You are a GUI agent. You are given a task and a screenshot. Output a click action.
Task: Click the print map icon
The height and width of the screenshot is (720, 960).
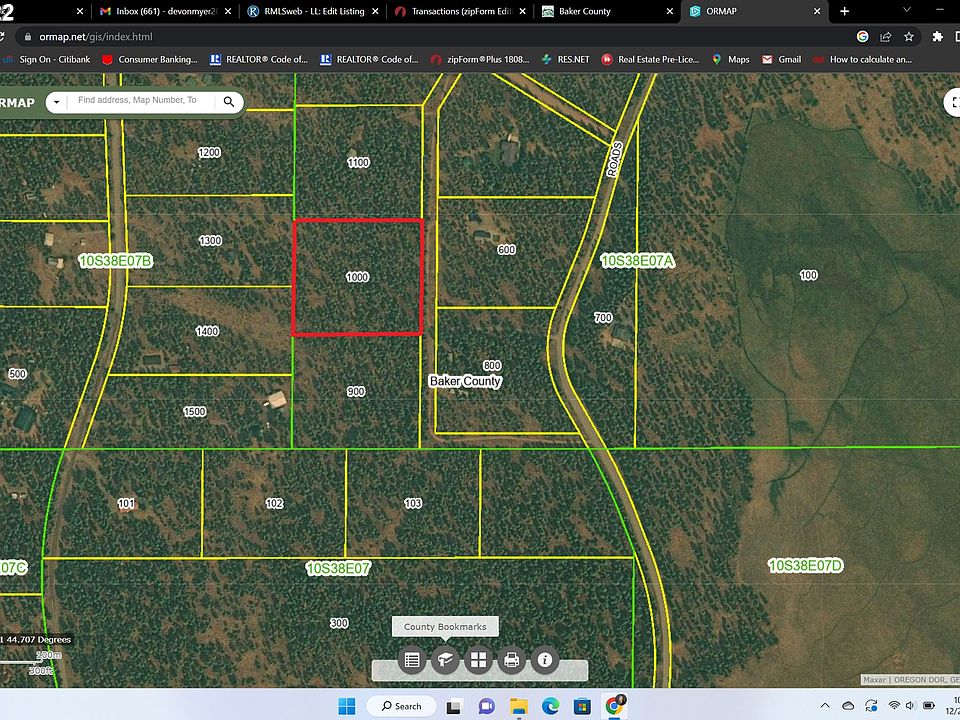tap(512, 660)
